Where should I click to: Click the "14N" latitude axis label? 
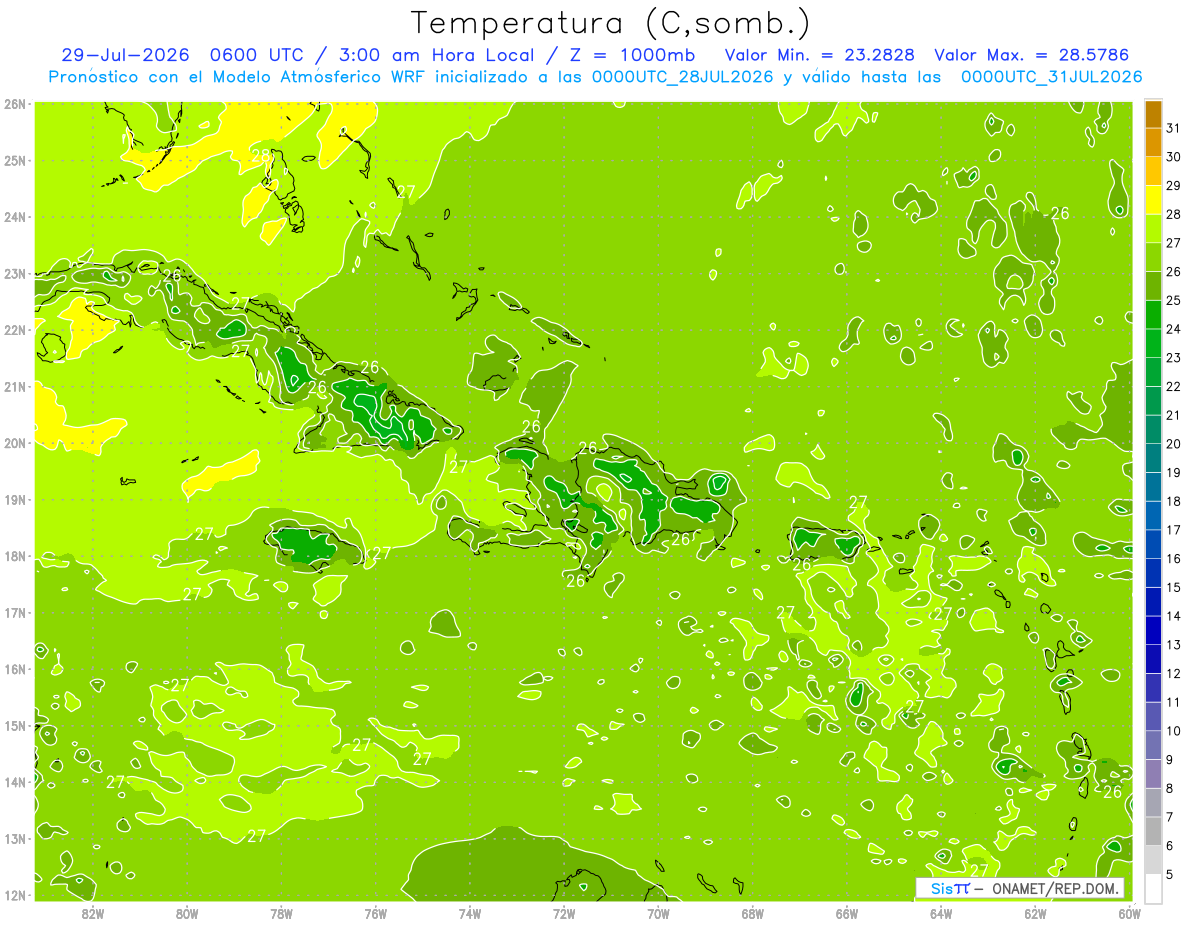(x=15, y=782)
